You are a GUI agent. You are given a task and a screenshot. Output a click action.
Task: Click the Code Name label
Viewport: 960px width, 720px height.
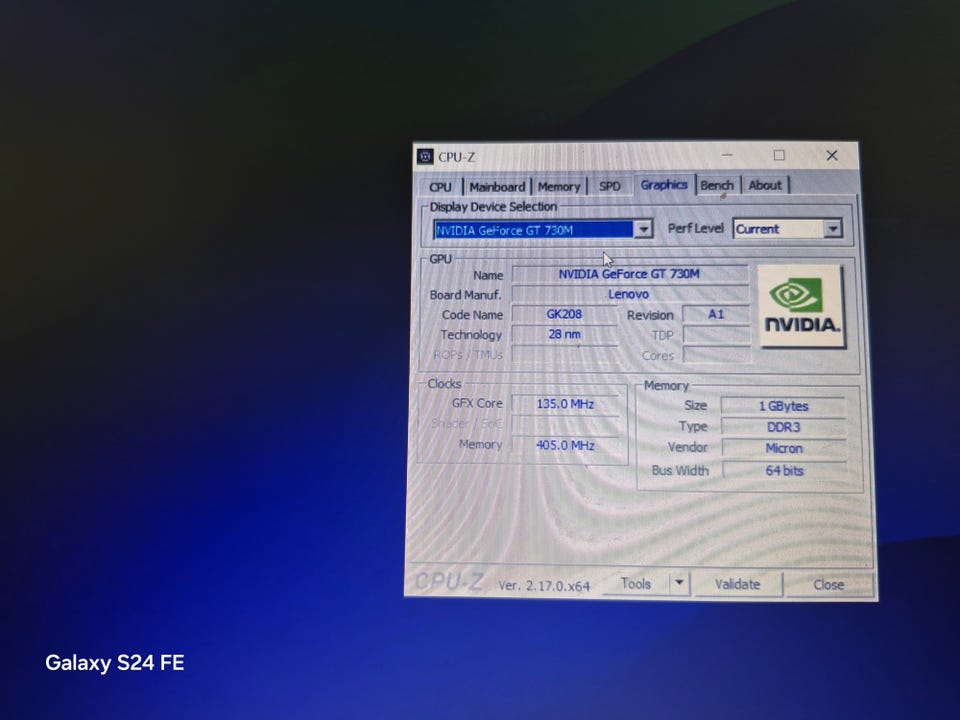(x=472, y=315)
